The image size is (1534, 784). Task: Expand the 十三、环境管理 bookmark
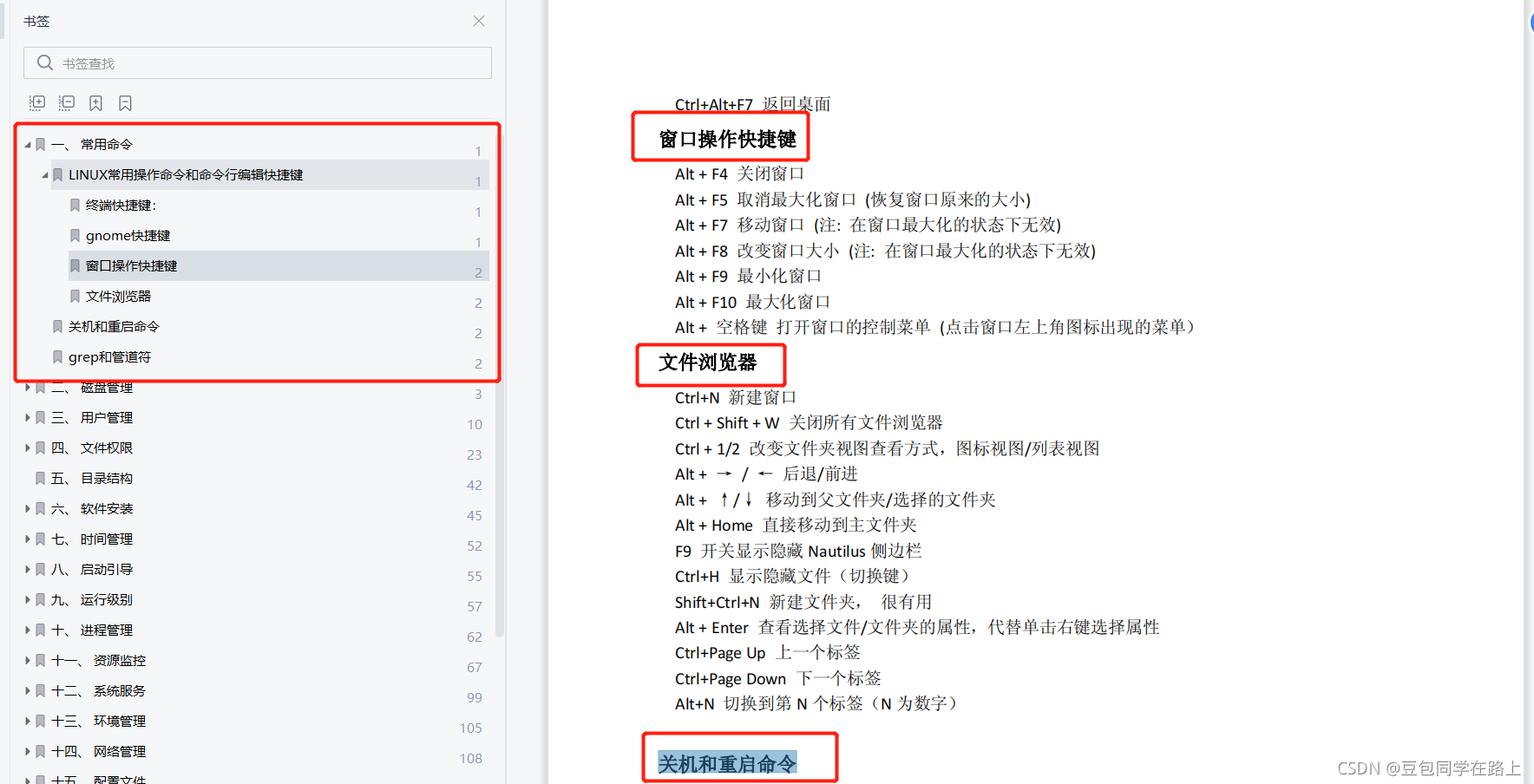tap(28, 721)
